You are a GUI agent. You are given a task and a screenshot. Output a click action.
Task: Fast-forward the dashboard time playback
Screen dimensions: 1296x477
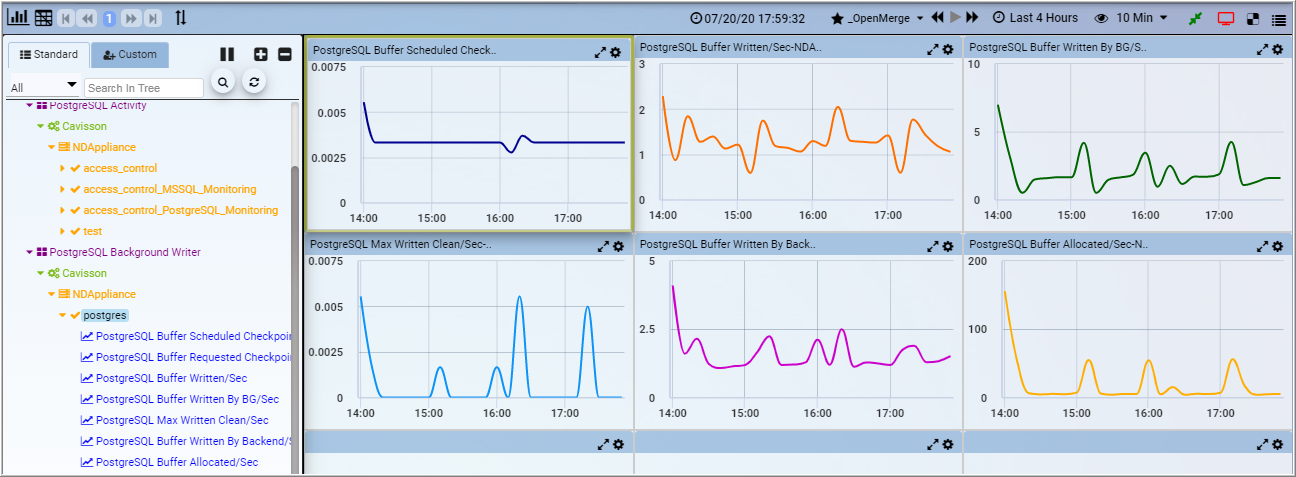point(972,18)
